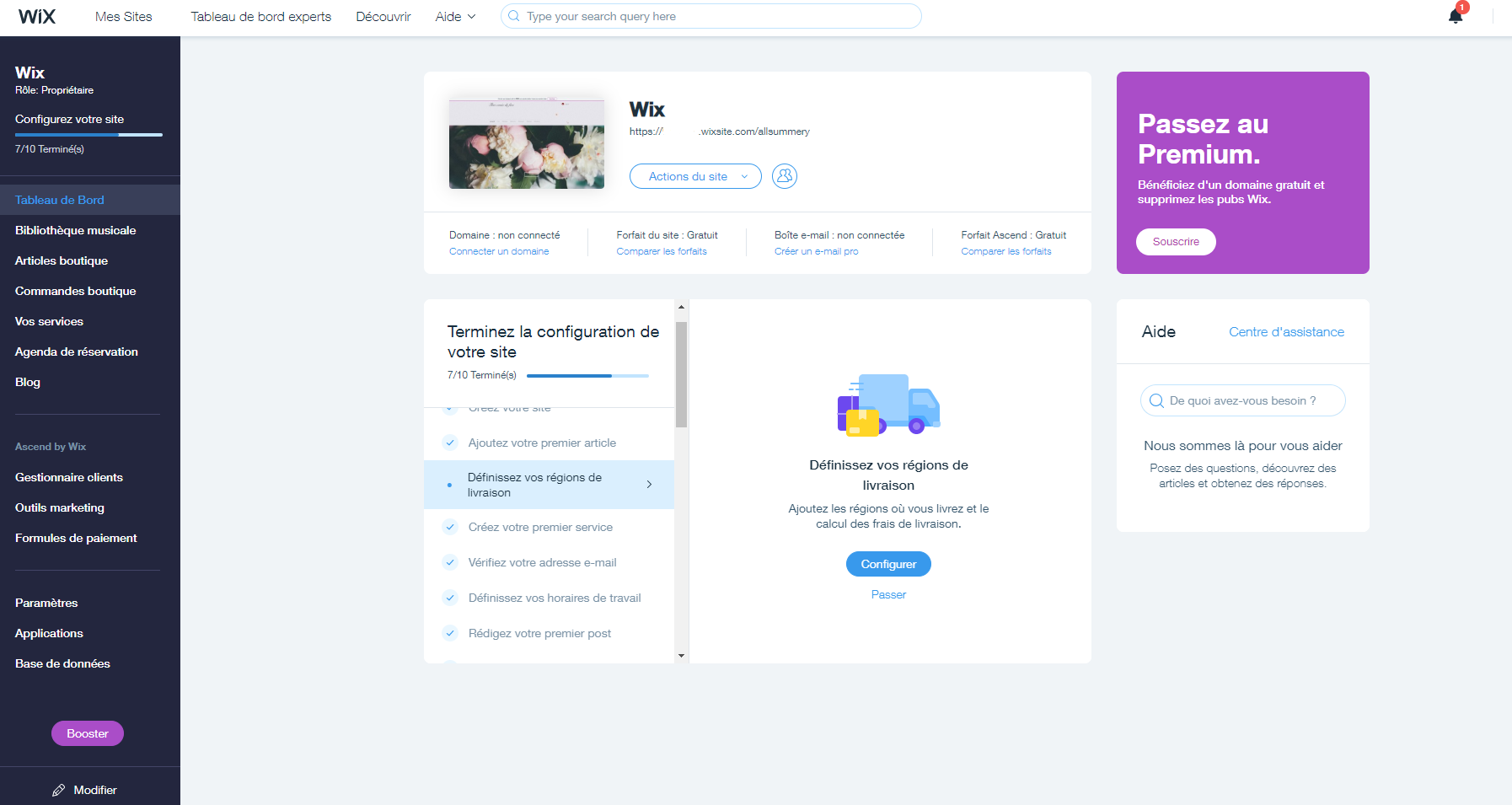
Task: Click the magnifier icon in the top search bar
Action: tap(512, 16)
